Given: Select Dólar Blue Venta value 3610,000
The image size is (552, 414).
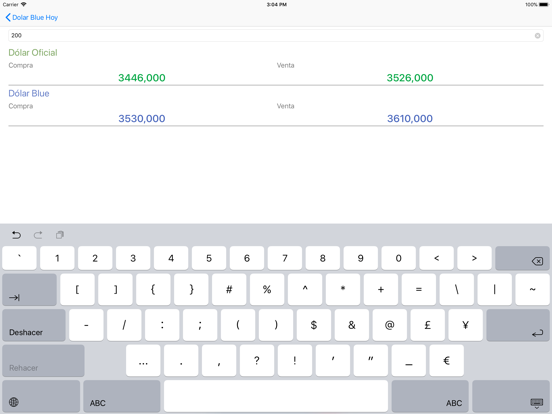Looking at the screenshot, I should (x=410, y=119).
